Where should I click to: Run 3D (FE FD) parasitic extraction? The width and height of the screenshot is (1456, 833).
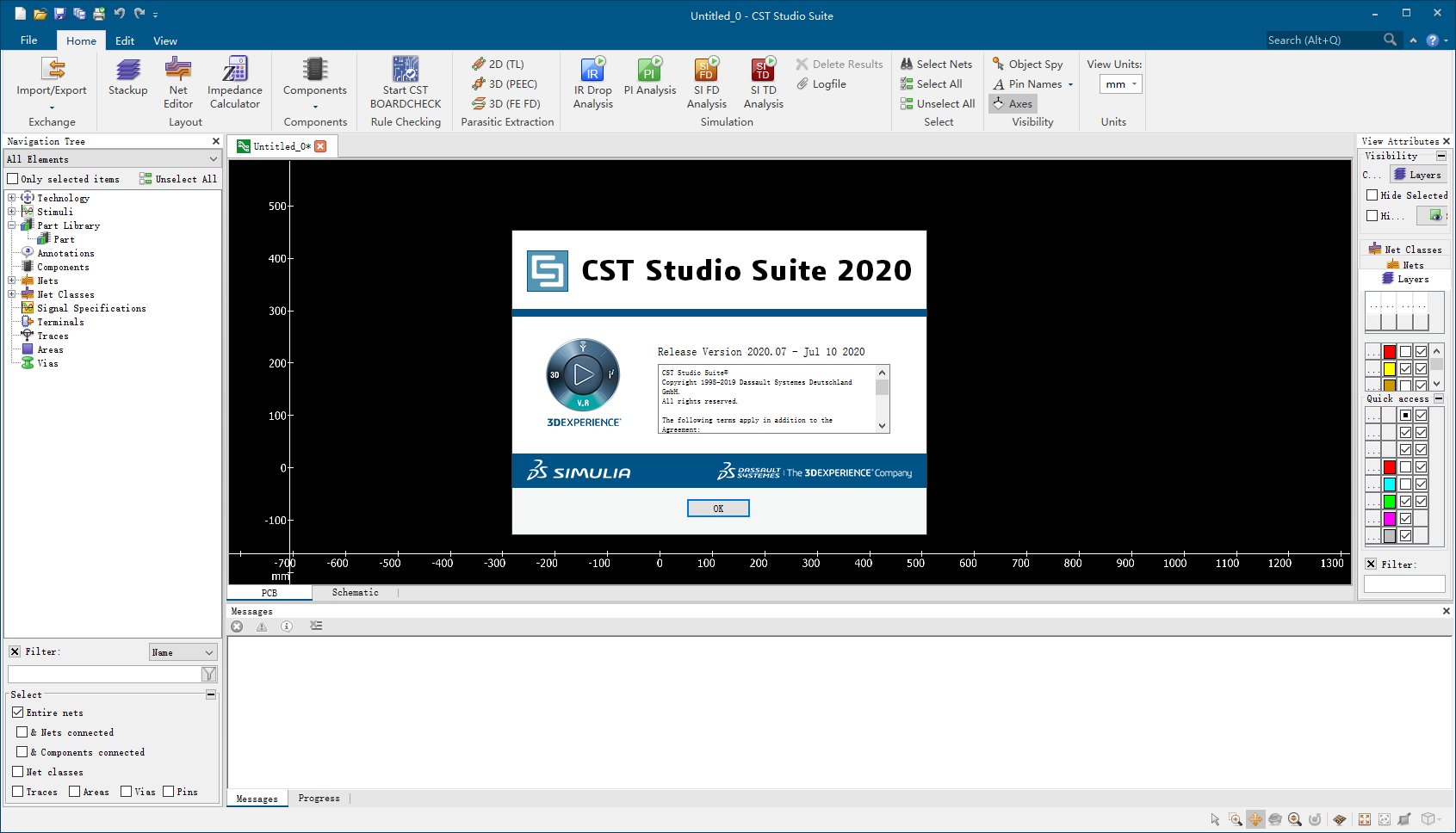507,104
